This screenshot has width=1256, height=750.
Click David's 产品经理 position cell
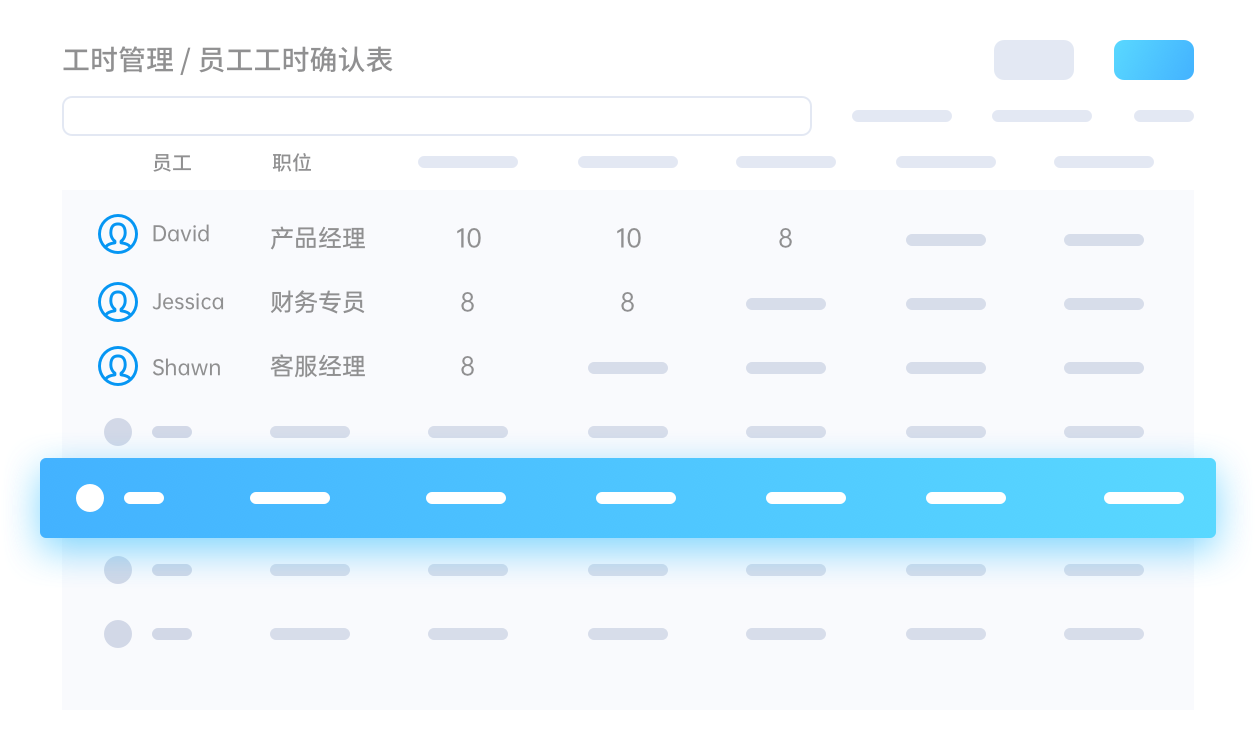318,238
